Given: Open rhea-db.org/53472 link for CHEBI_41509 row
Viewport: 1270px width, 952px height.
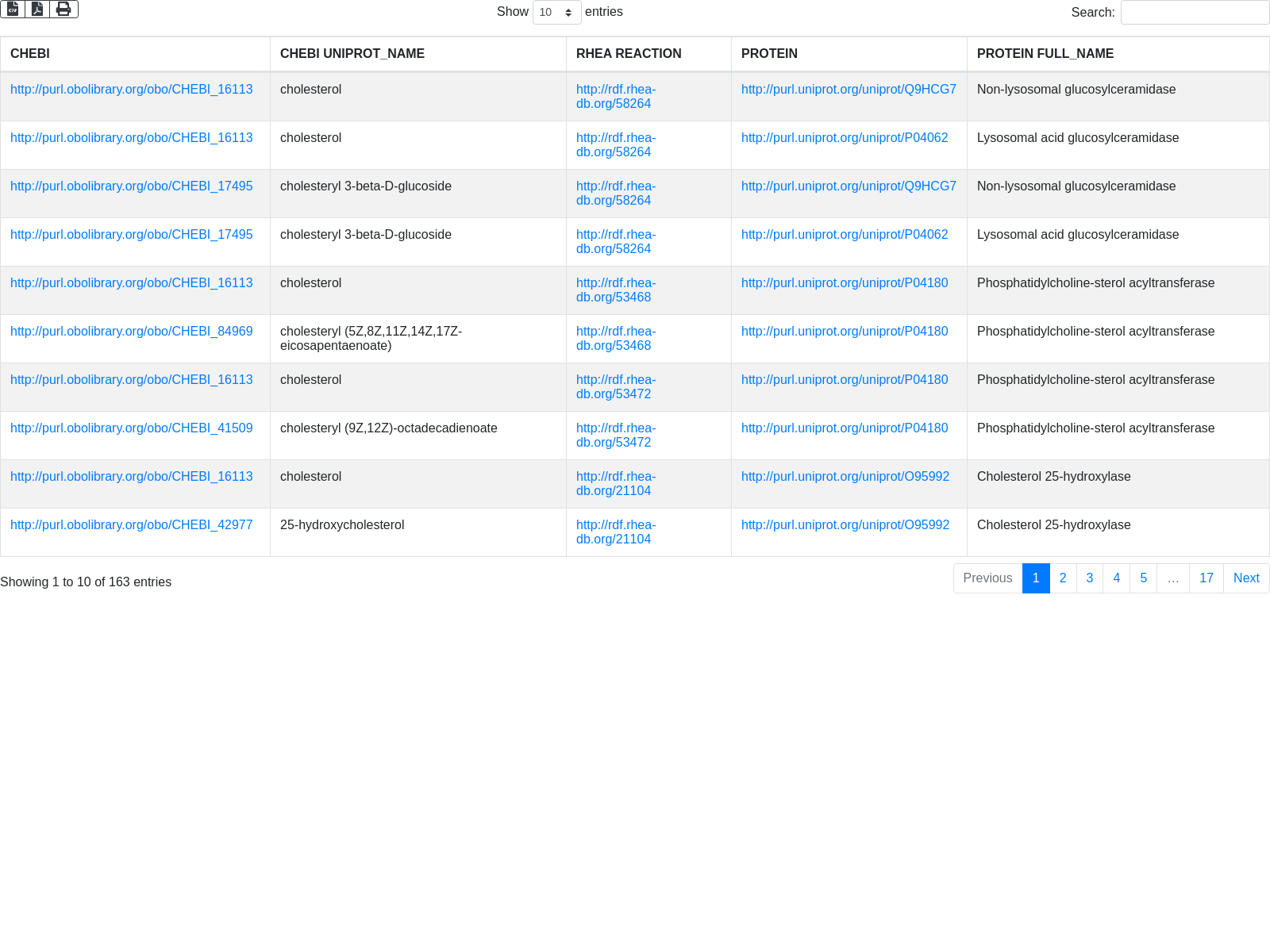Looking at the screenshot, I should [x=615, y=436].
